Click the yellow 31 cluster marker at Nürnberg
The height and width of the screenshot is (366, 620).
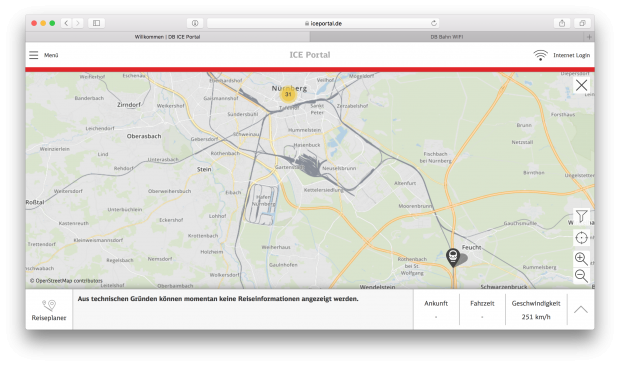tap(288, 94)
